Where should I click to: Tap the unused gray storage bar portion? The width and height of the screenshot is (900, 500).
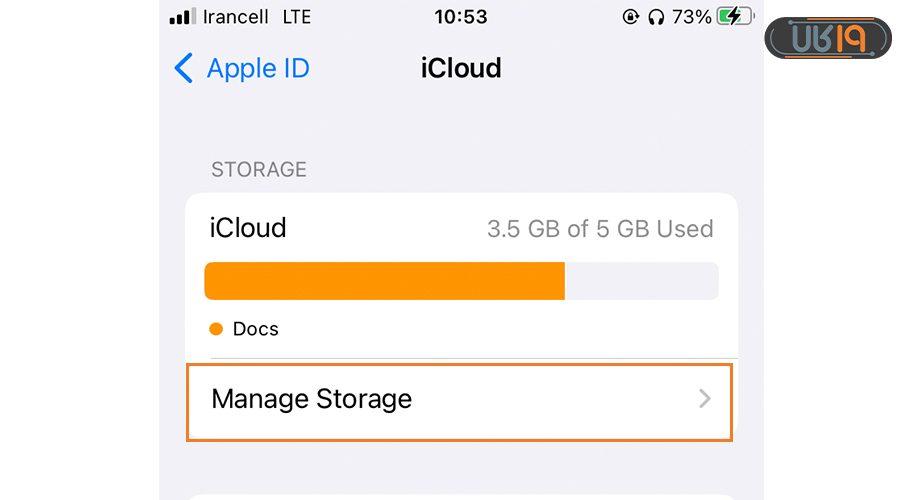point(642,281)
